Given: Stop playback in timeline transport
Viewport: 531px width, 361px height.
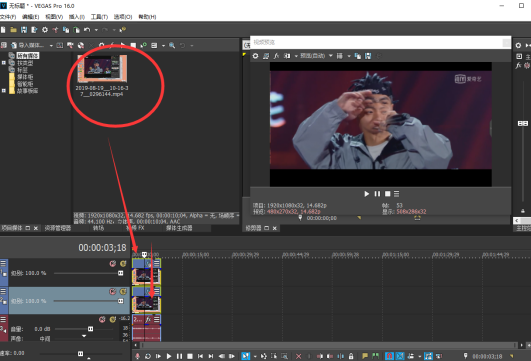Looking at the screenshot, I should click(x=190, y=356).
